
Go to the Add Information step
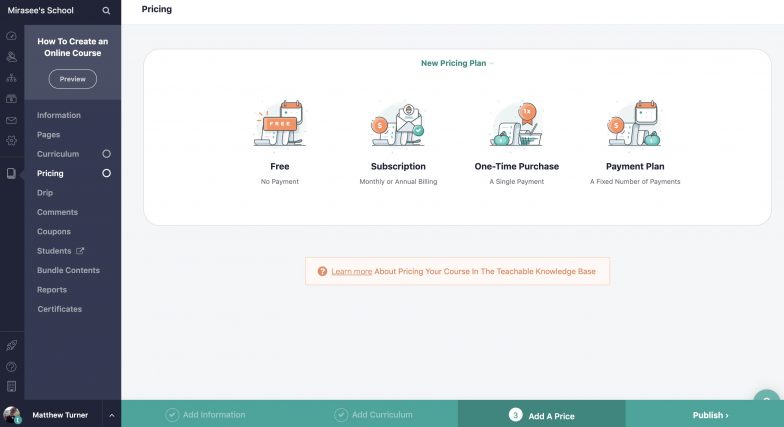click(206, 414)
